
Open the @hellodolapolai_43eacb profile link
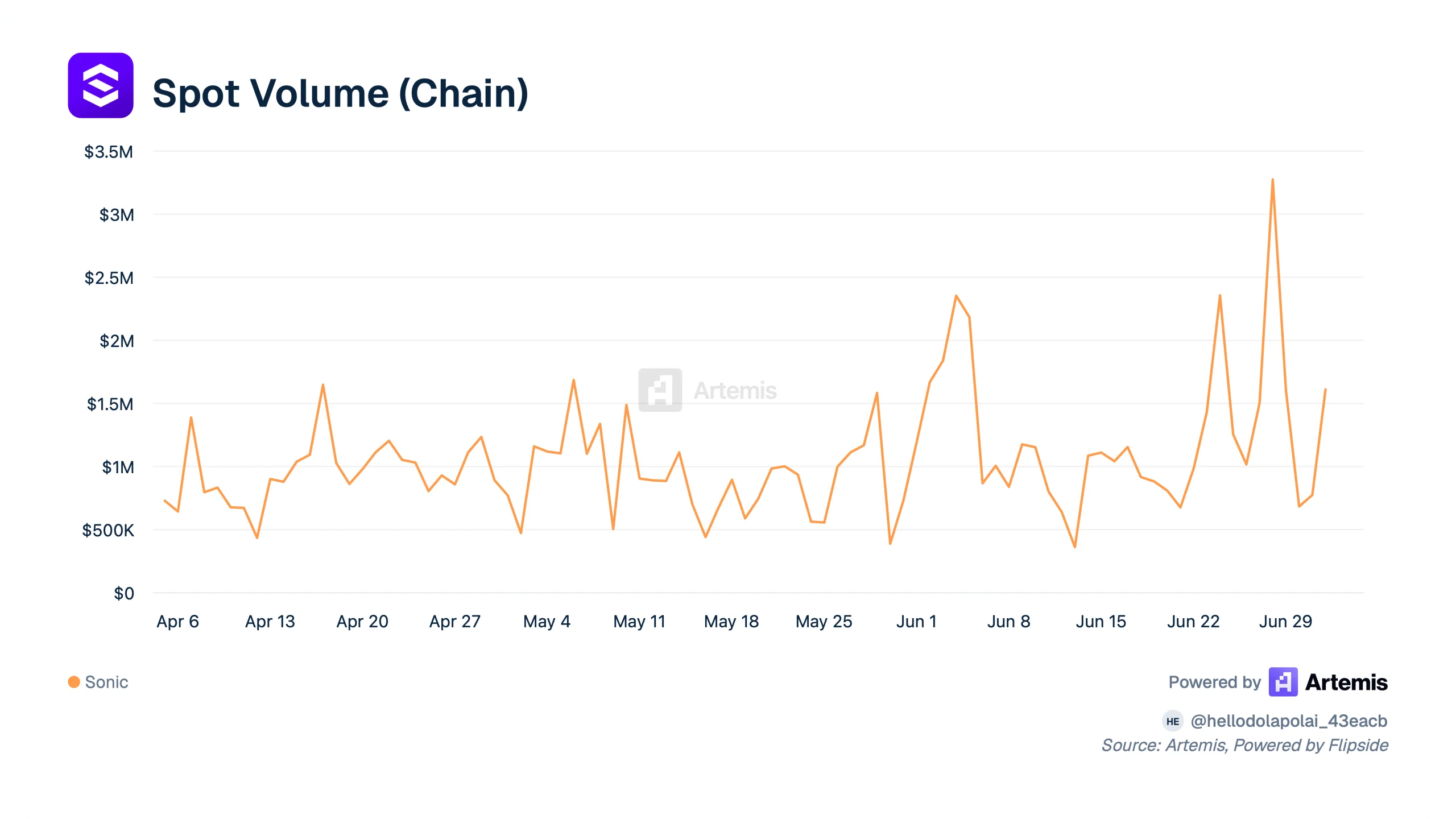[1289, 721]
